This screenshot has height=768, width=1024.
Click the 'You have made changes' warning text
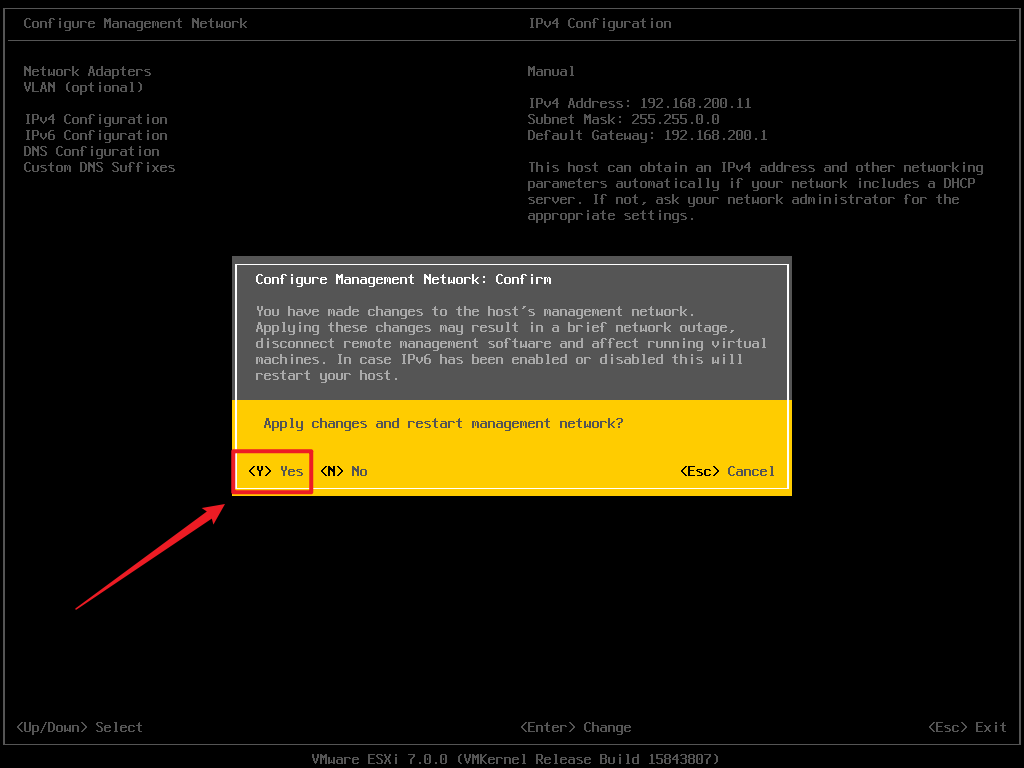[511, 344]
